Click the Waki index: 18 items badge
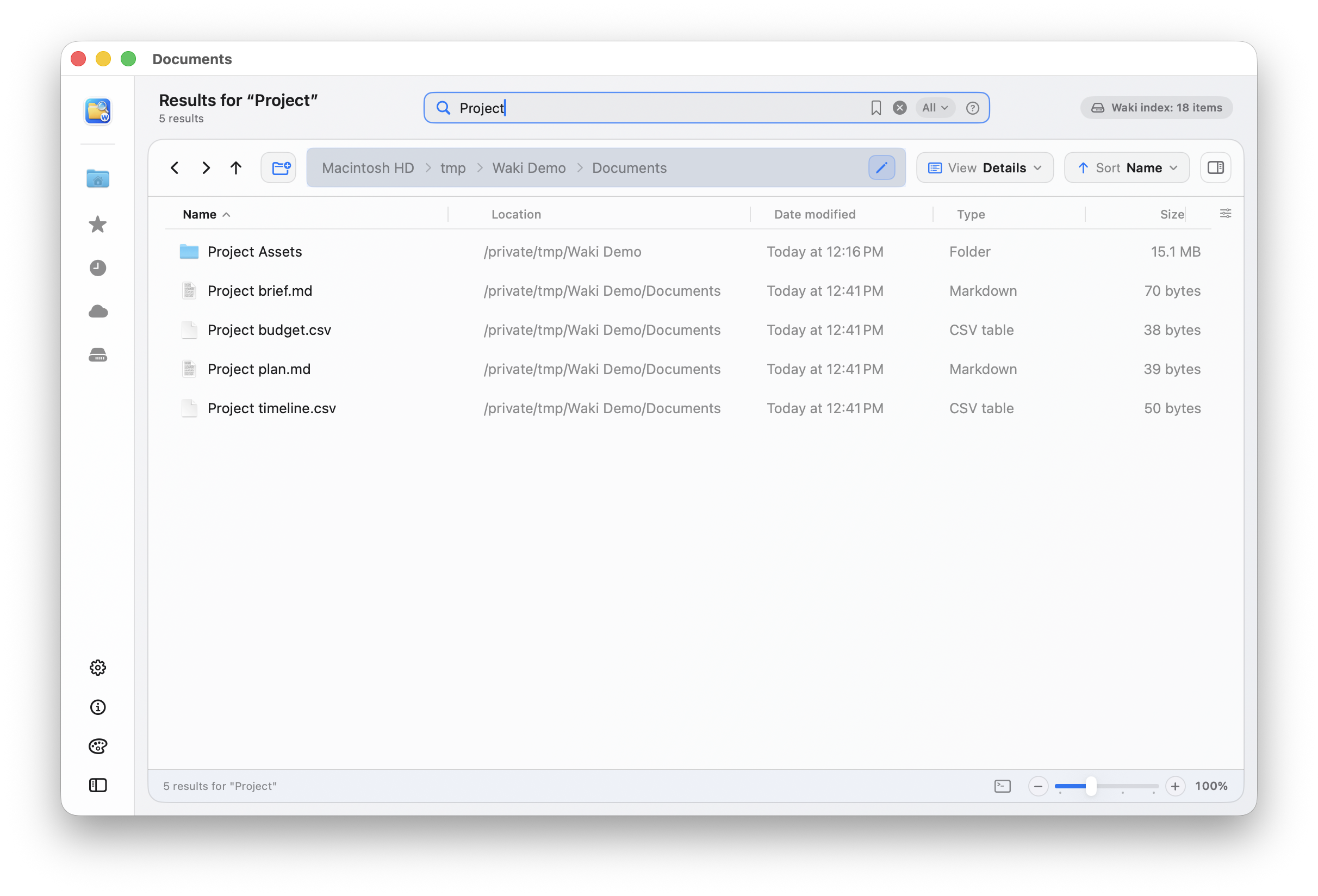 click(1156, 108)
